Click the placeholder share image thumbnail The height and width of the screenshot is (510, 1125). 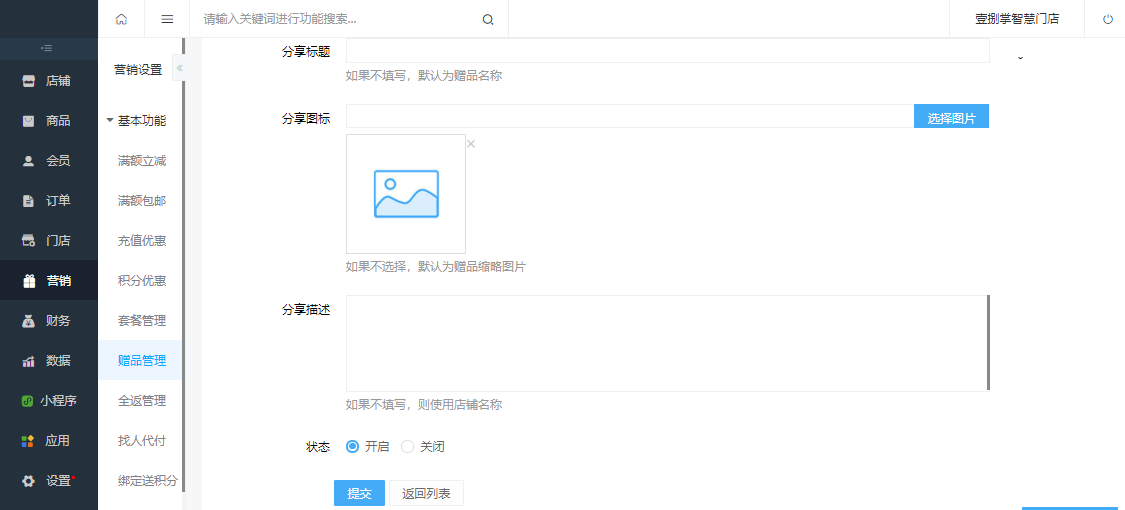coord(406,194)
